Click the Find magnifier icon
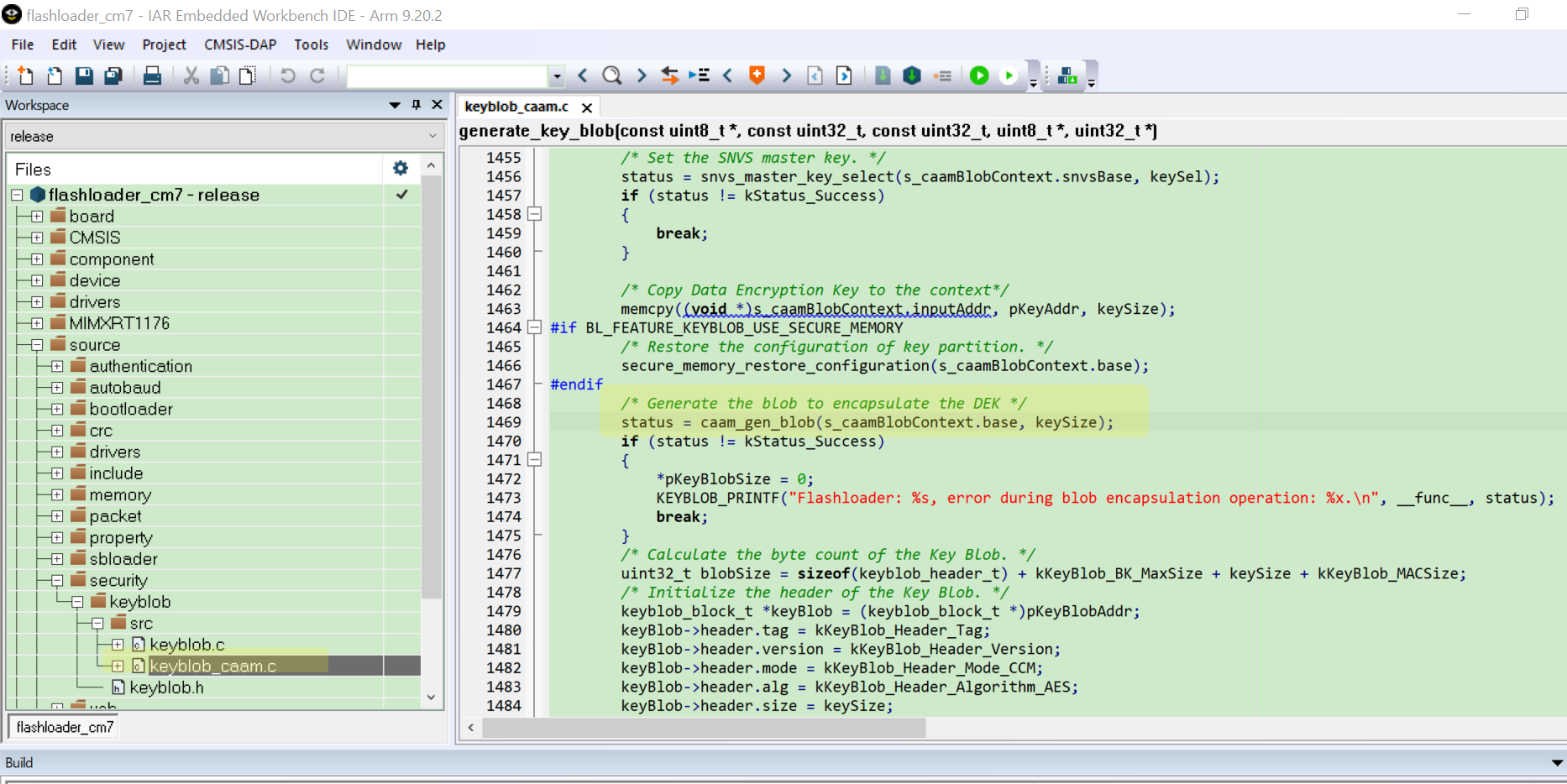 [x=612, y=76]
